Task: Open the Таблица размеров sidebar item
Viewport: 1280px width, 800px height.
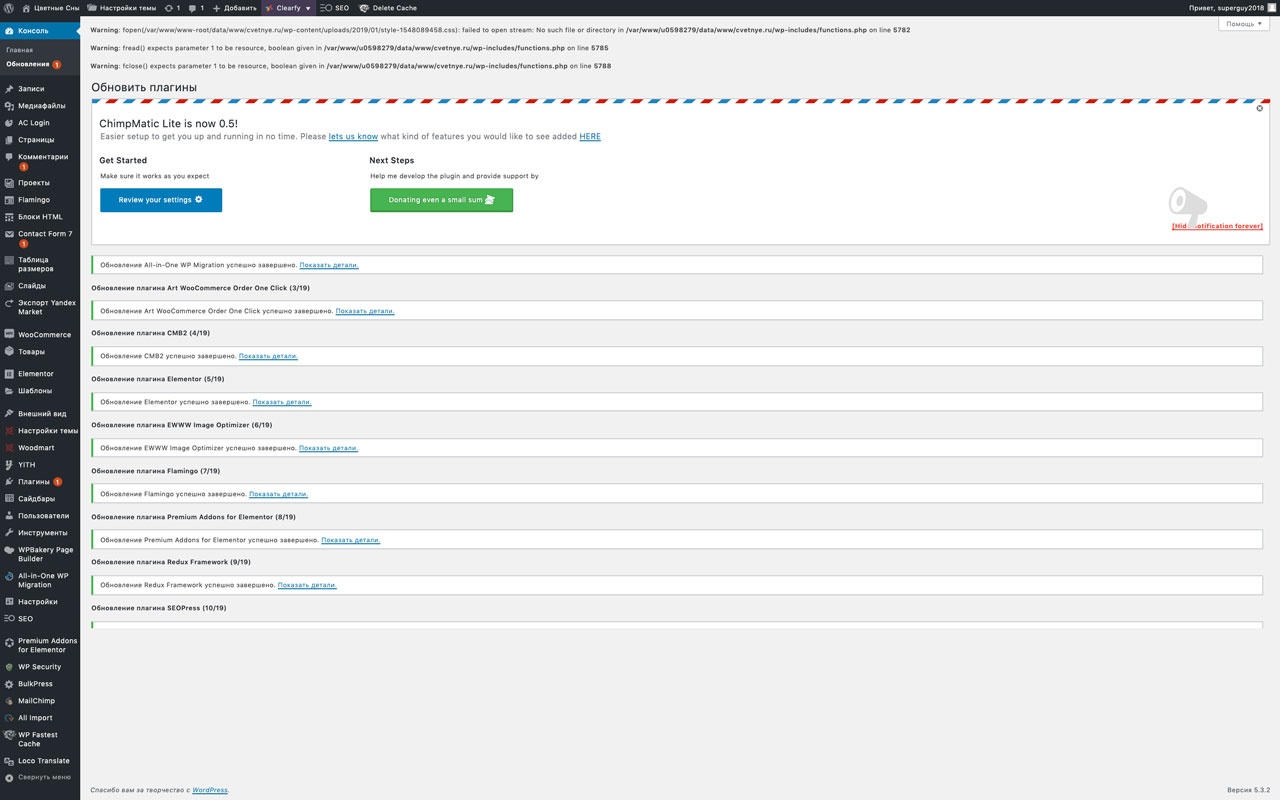Action: (40, 264)
